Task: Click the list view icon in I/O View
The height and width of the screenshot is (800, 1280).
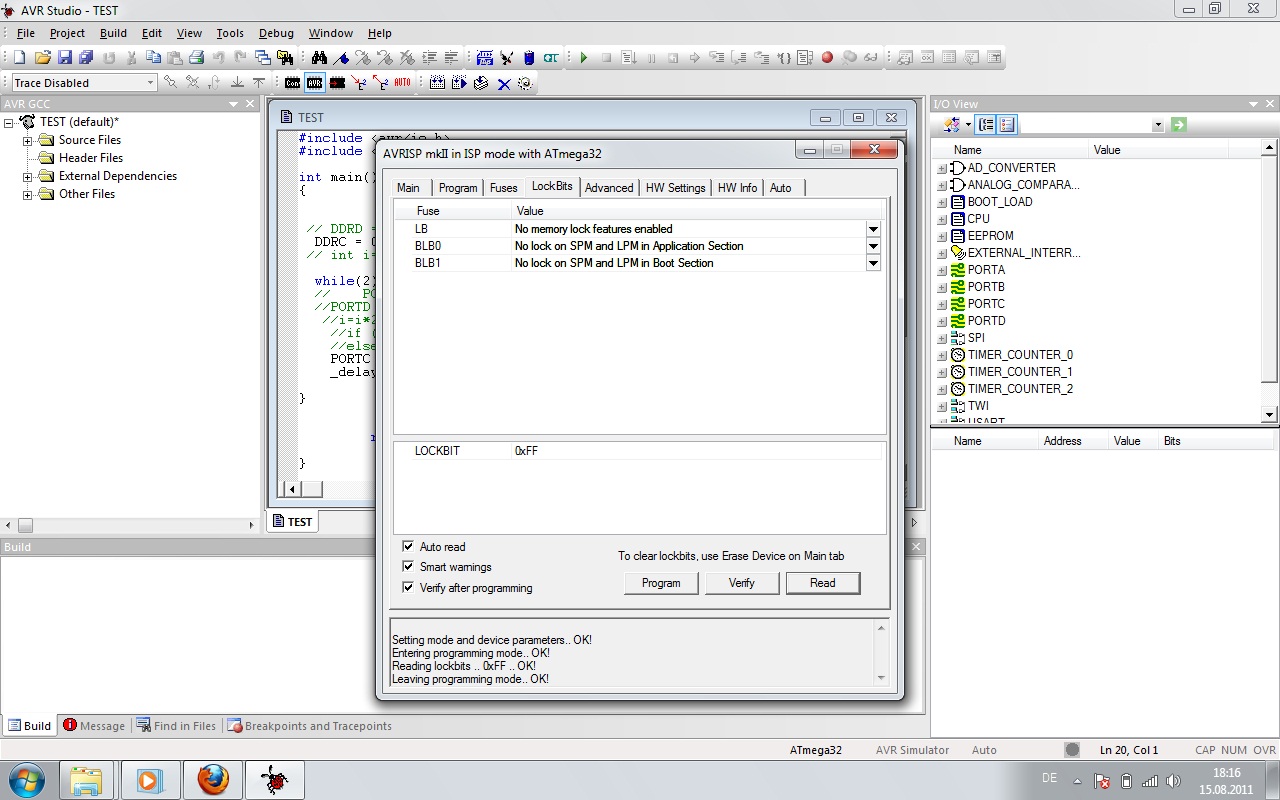Action: tap(1007, 125)
